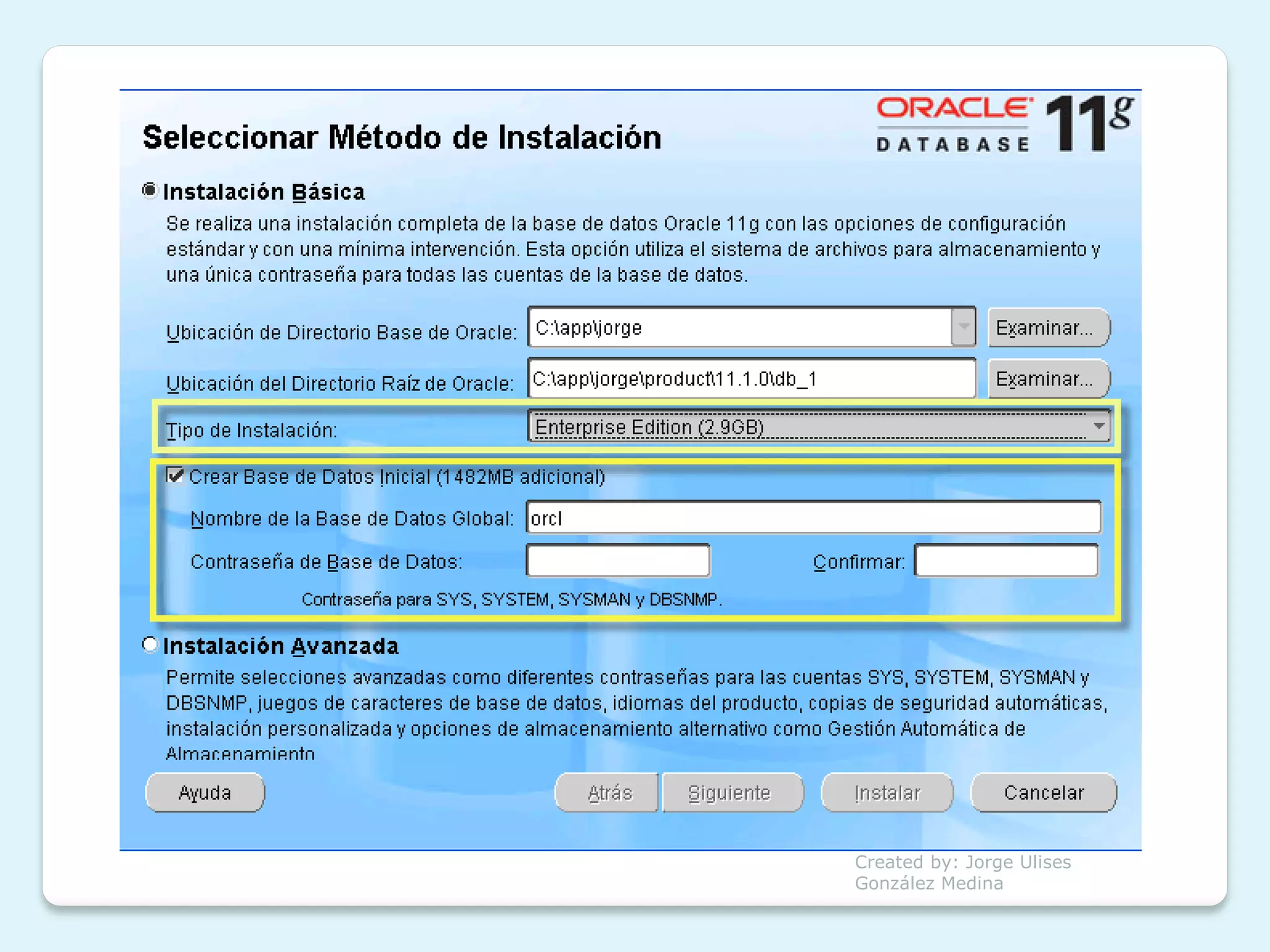Click the Instalar button
1270x952 pixels.
pos(887,793)
